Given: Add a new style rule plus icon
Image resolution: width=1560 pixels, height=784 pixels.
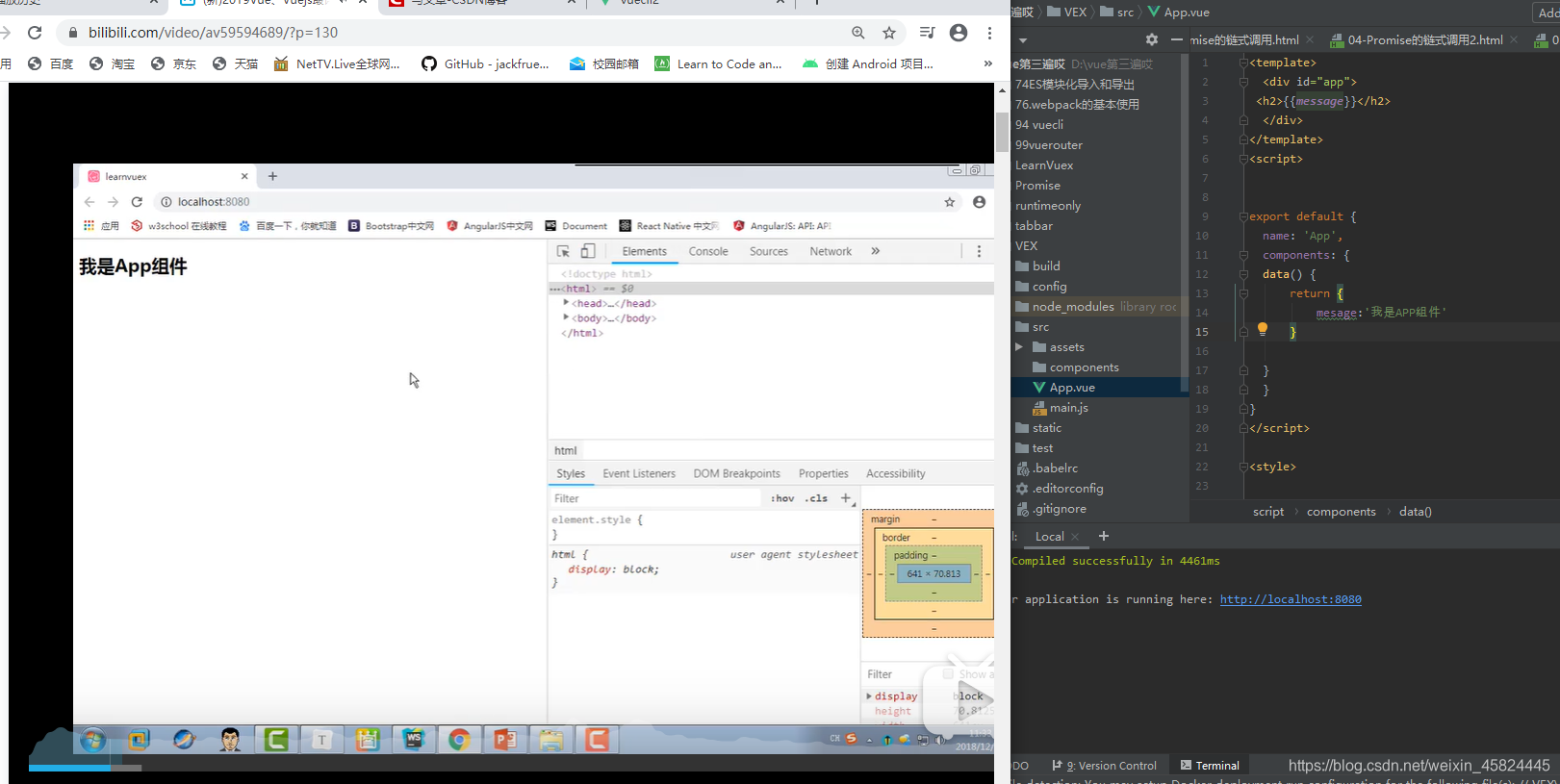Looking at the screenshot, I should tap(846, 498).
